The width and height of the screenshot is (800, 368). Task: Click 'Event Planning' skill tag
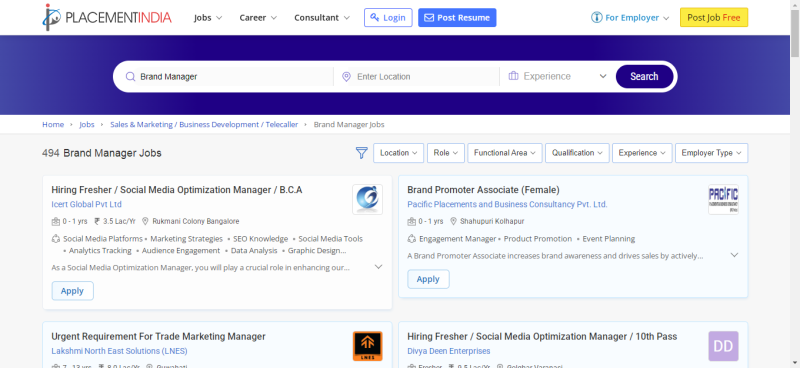click(609, 239)
